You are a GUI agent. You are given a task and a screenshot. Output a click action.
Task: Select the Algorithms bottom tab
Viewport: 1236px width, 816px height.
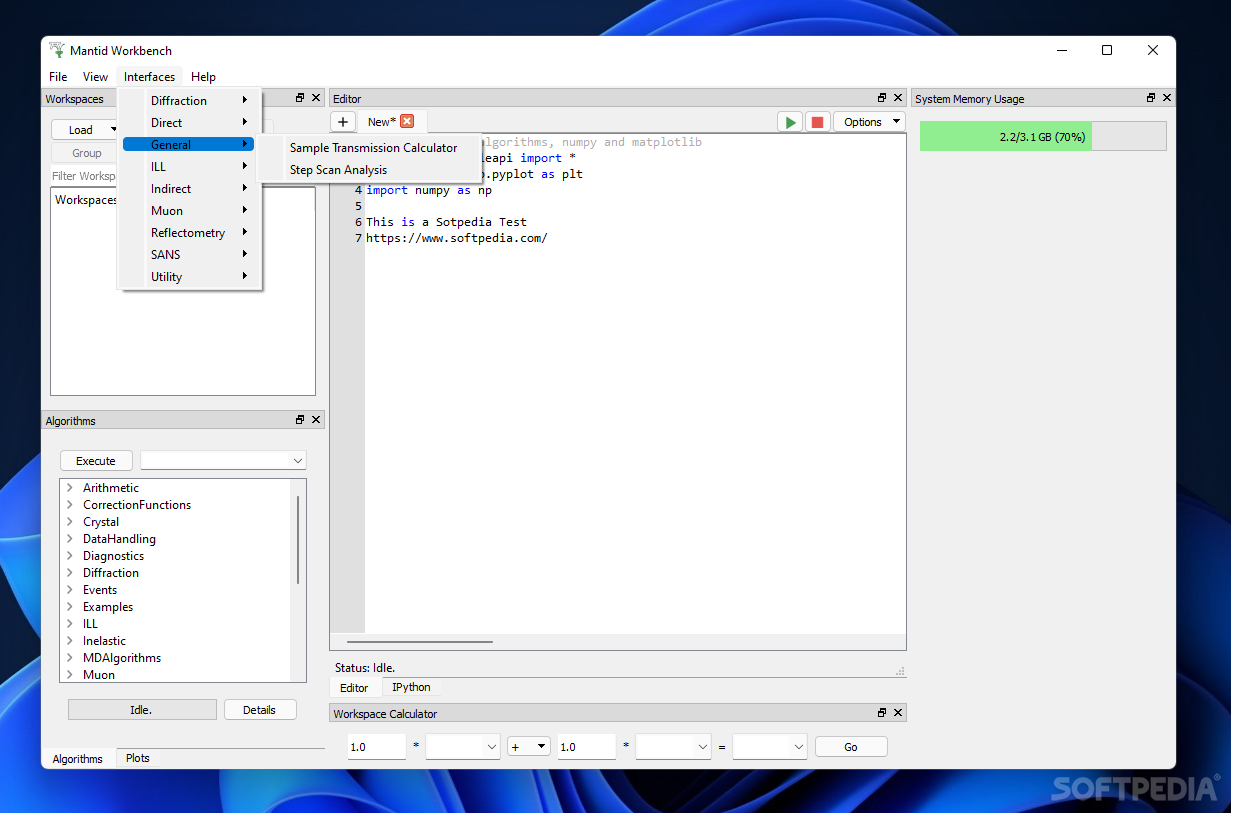78,759
